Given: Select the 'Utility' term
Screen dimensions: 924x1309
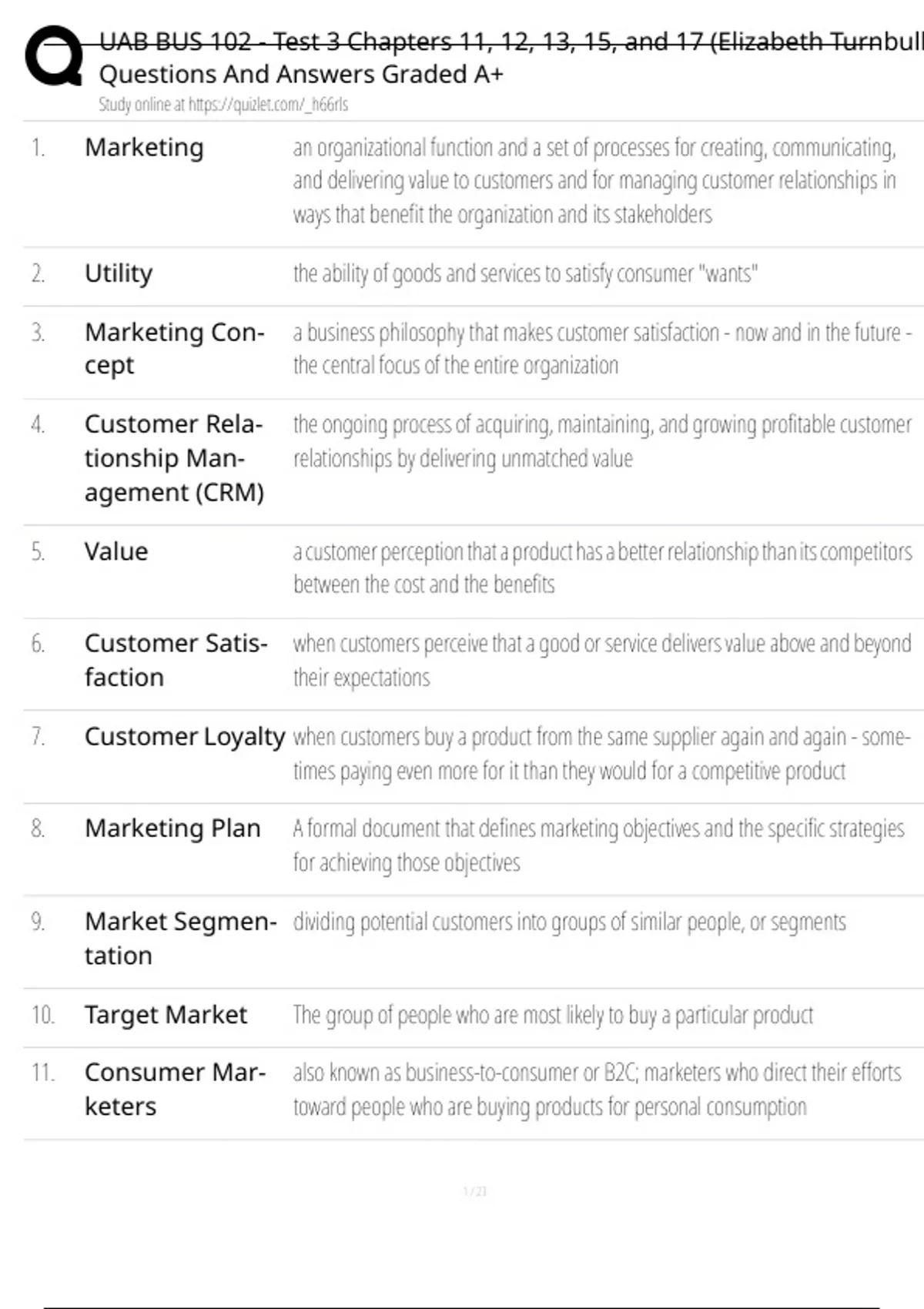Looking at the screenshot, I should click(119, 273).
